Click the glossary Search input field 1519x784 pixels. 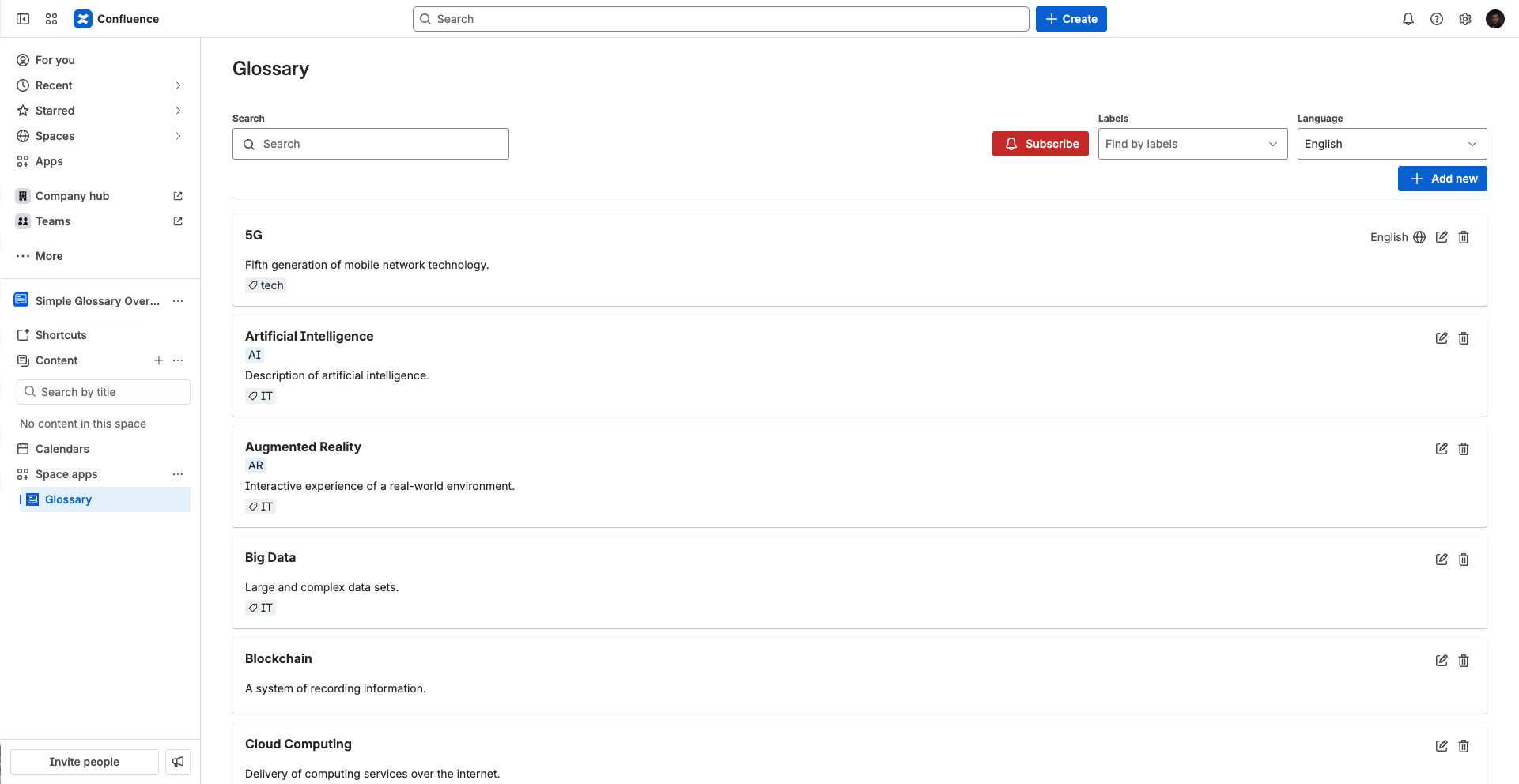click(x=370, y=143)
